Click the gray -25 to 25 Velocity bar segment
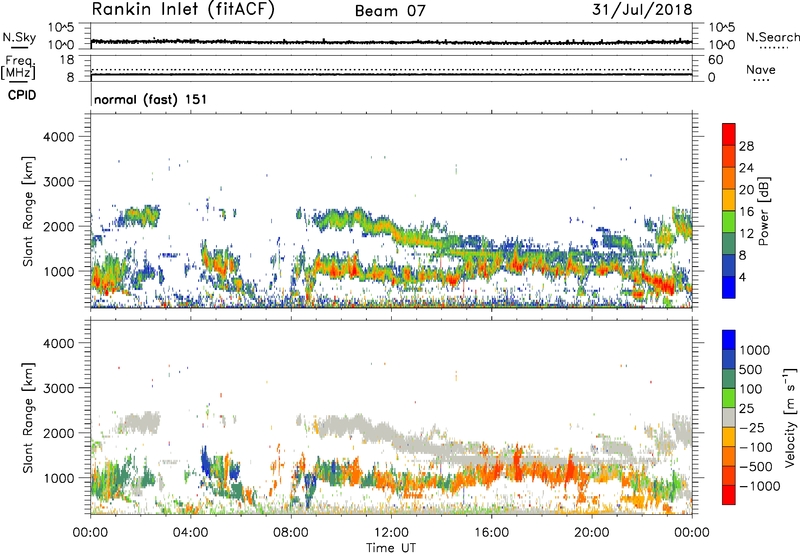The width and height of the screenshot is (800, 554). point(729,417)
